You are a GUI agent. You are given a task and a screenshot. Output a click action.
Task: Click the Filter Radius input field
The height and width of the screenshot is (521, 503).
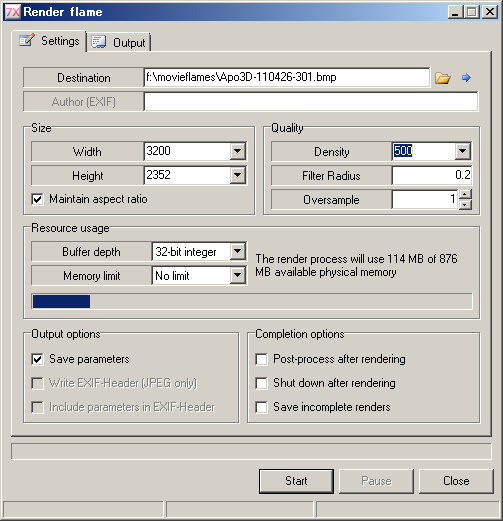(x=432, y=175)
